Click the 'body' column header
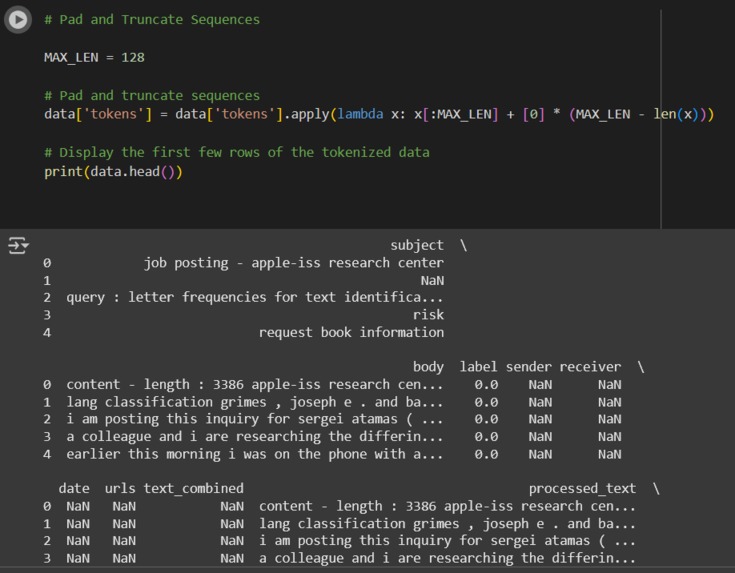 pyautogui.click(x=428, y=367)
